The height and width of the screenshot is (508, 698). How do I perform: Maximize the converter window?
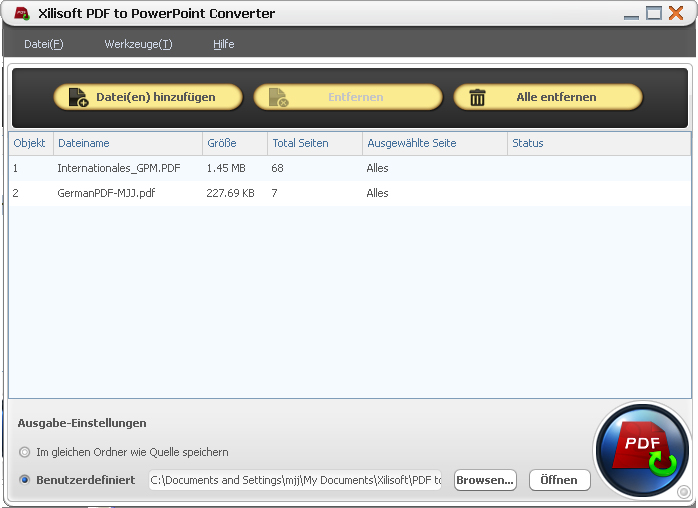tap(654, 13)
